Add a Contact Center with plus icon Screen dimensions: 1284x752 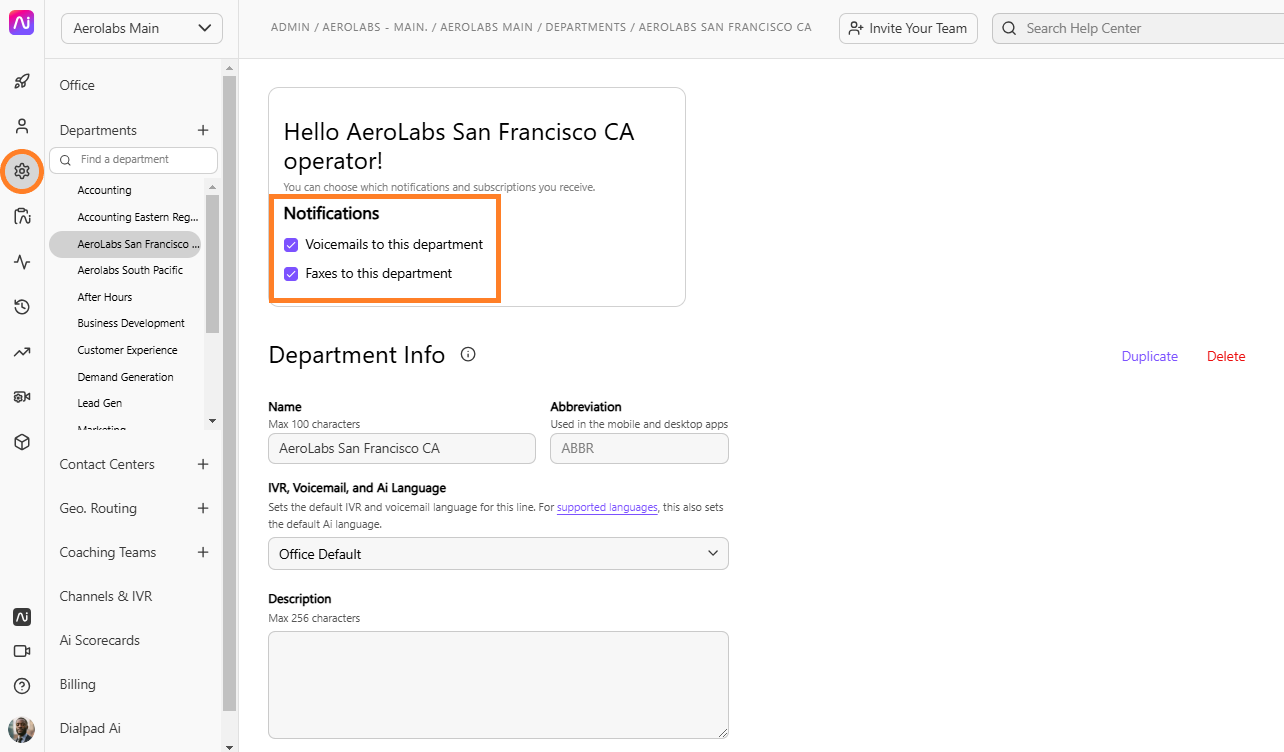coord(203,464)
